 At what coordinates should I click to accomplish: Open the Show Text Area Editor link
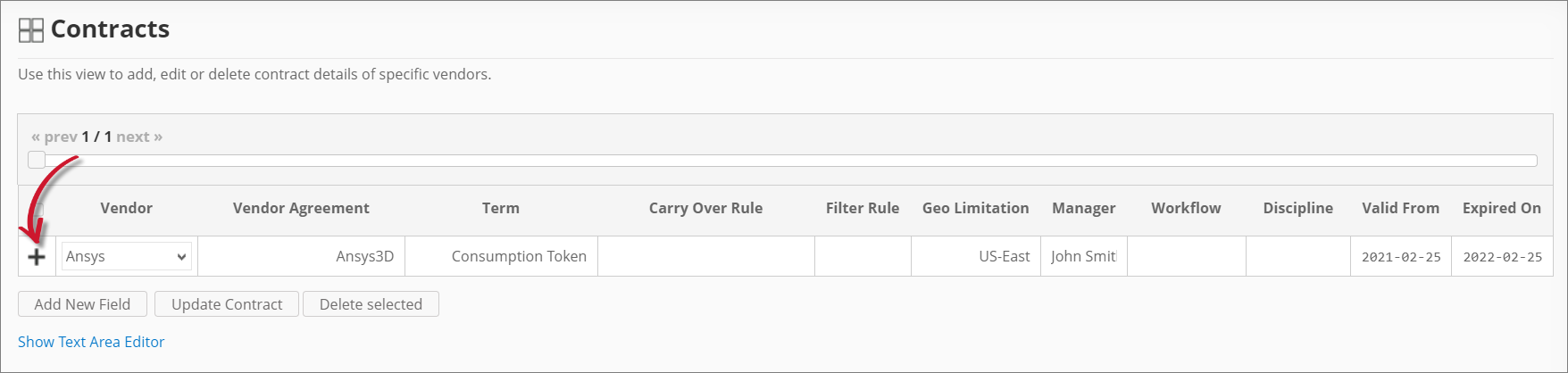[x=91, y=342]
